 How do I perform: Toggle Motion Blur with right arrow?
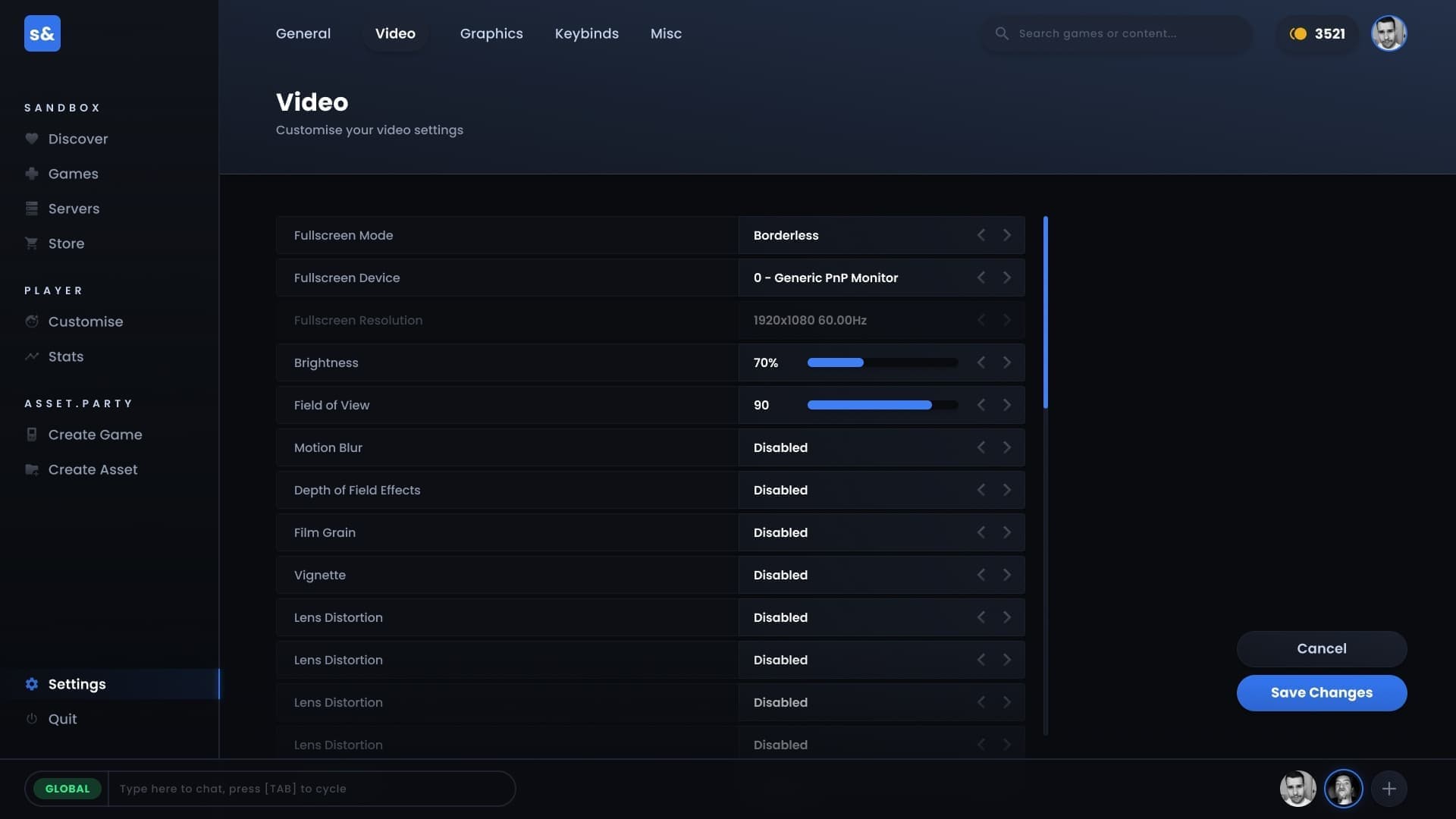(1007, 447)
